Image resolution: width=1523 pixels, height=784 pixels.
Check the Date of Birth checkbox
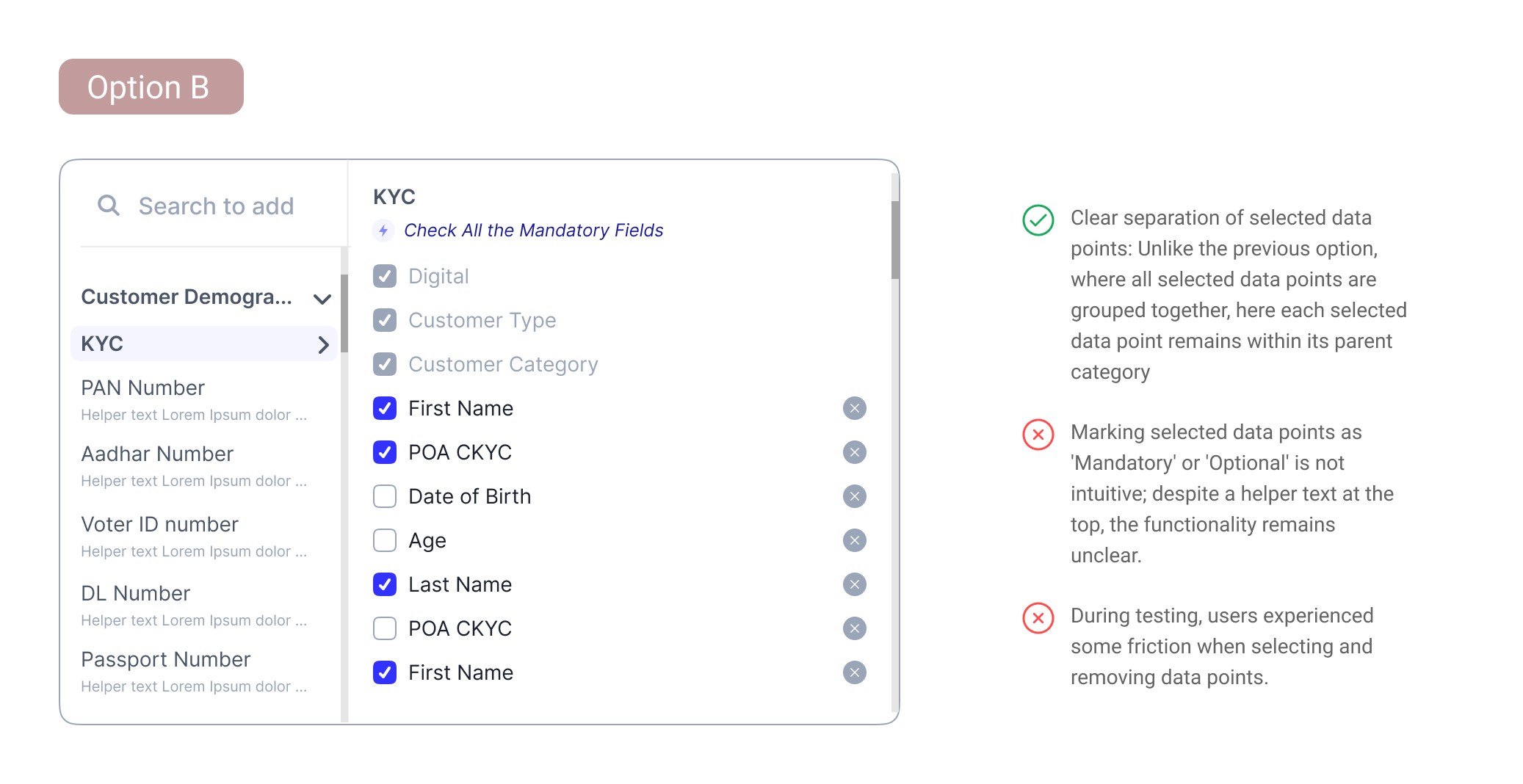(385, 496)
